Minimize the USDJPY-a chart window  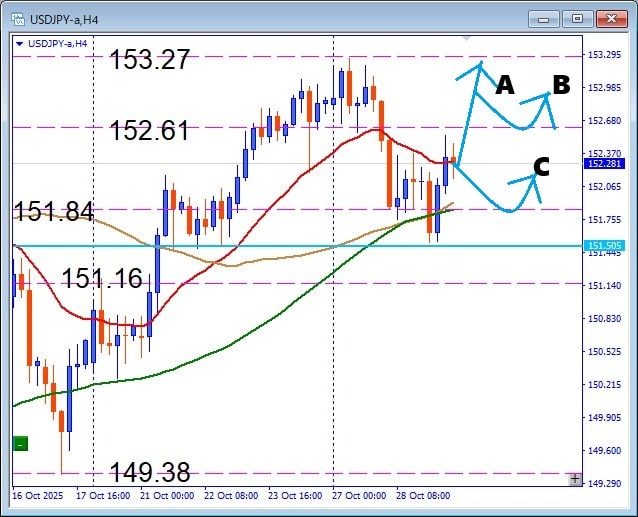point(544,18)
